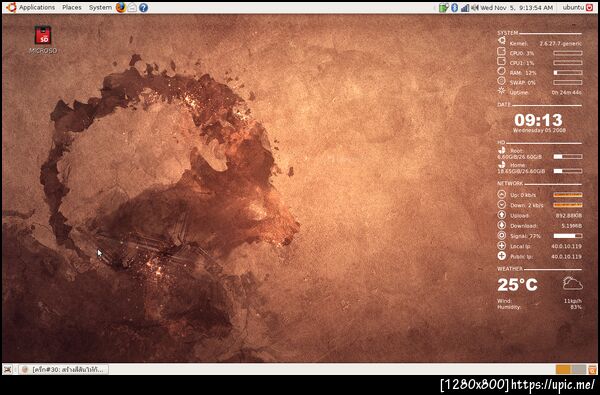Click the 09:13 clock display
600x395 pixels.
click(538, 120)
